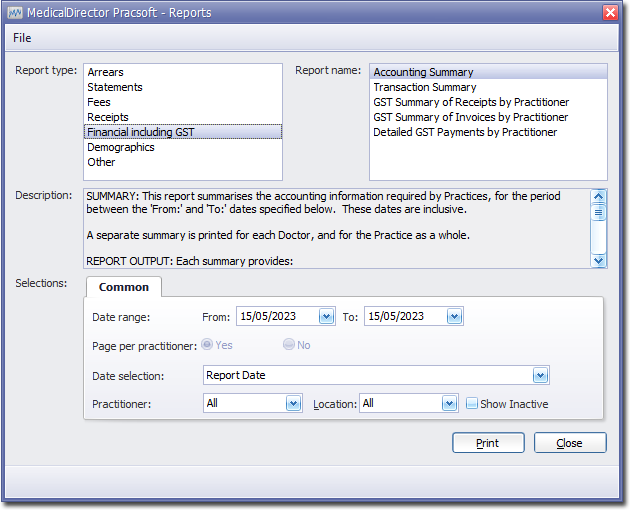Click the Close button
Viewport: 631px width, 511px height.
point(569,443)
